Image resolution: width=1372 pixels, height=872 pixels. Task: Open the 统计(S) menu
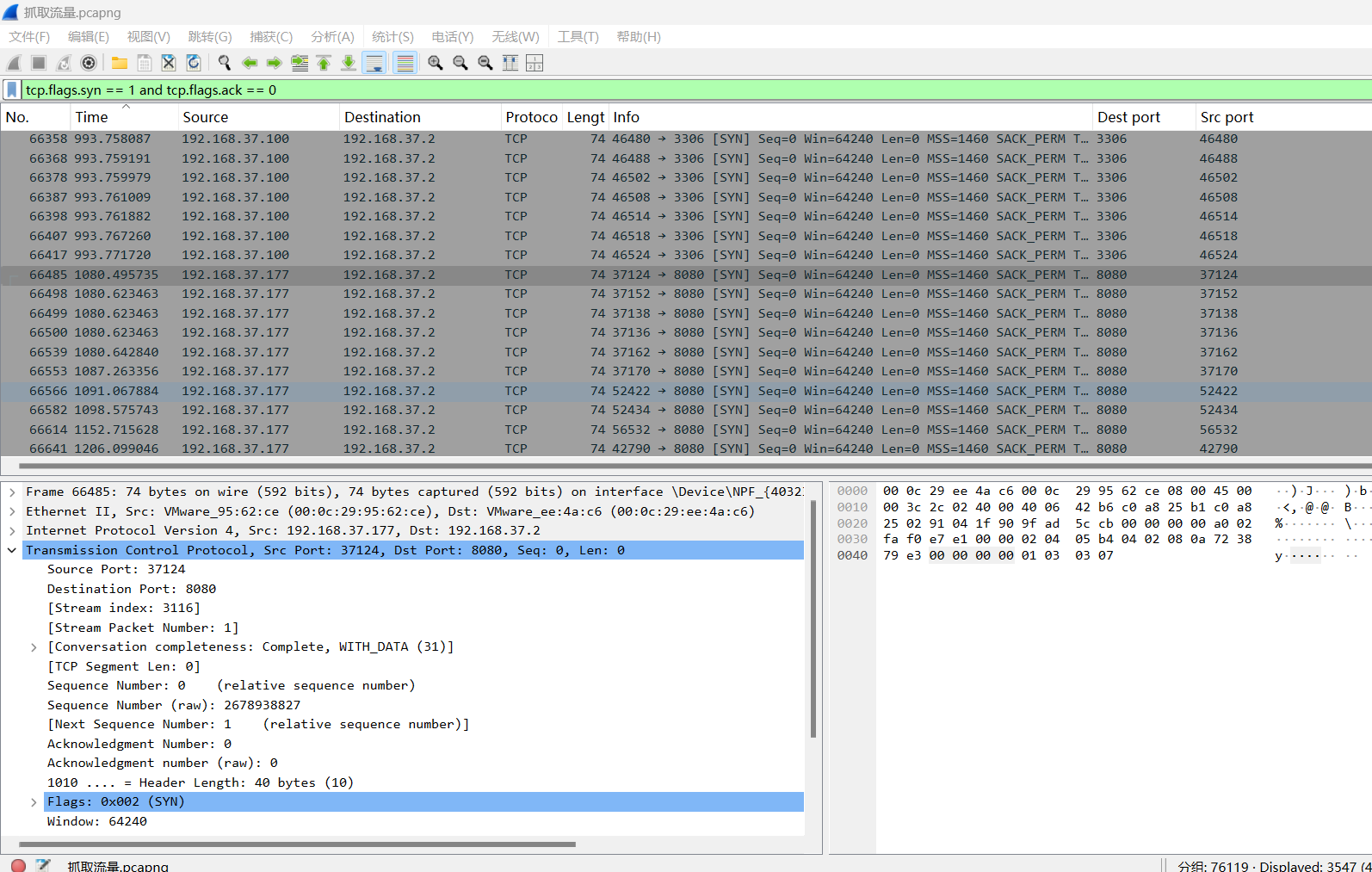point(392,37)
